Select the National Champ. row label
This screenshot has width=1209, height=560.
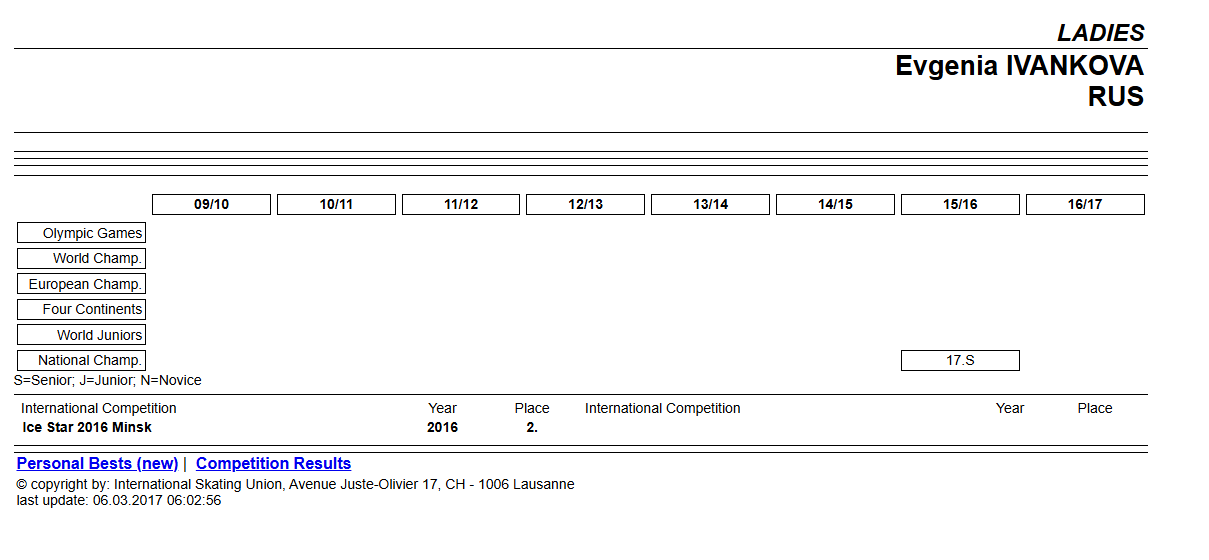tap(81, 361)
